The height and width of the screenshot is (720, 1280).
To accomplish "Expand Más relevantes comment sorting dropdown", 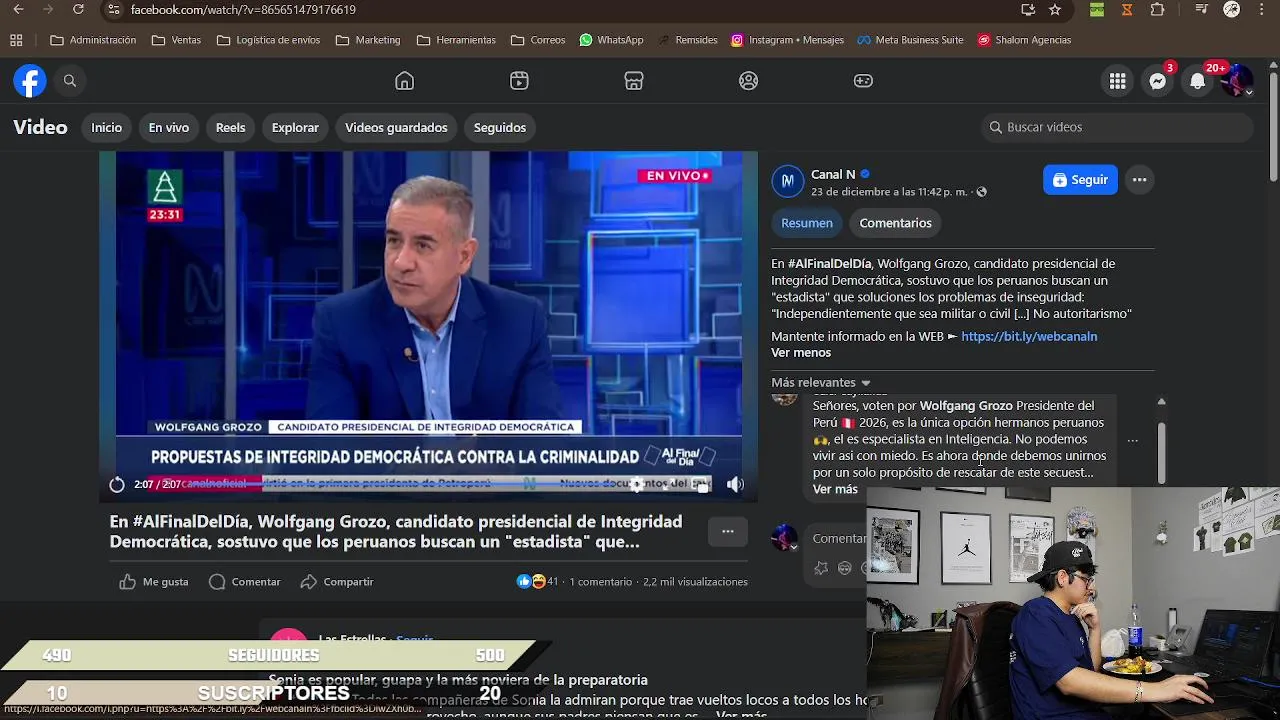I will [x=821, y=383].
